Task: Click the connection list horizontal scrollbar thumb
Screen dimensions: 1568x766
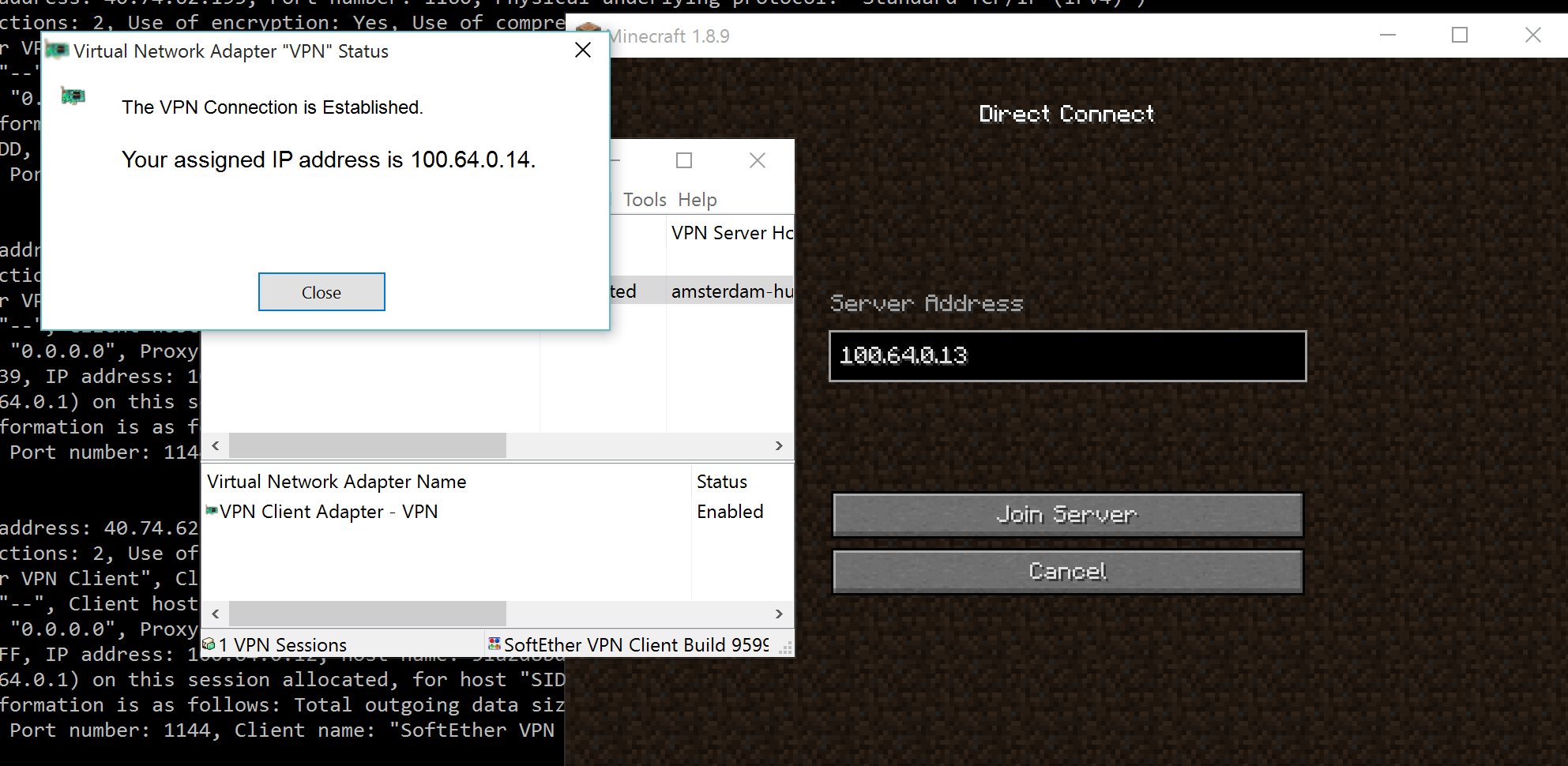Action: [367, 445]
